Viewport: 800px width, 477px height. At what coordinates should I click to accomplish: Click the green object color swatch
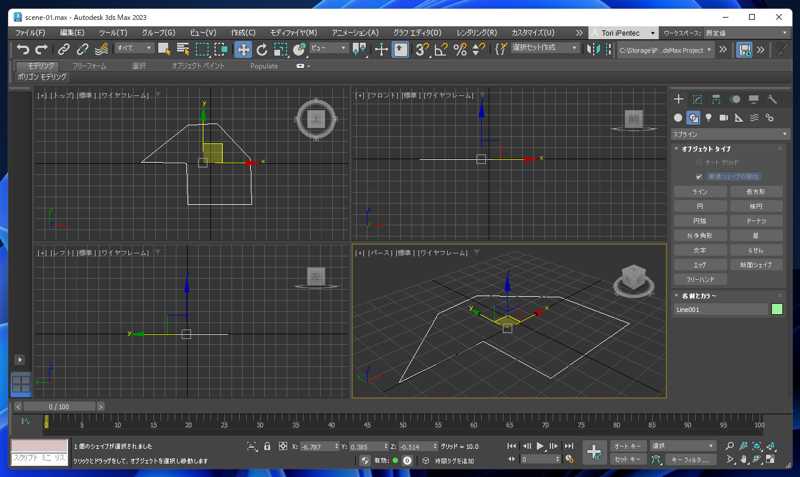click(x=777, y=309)
